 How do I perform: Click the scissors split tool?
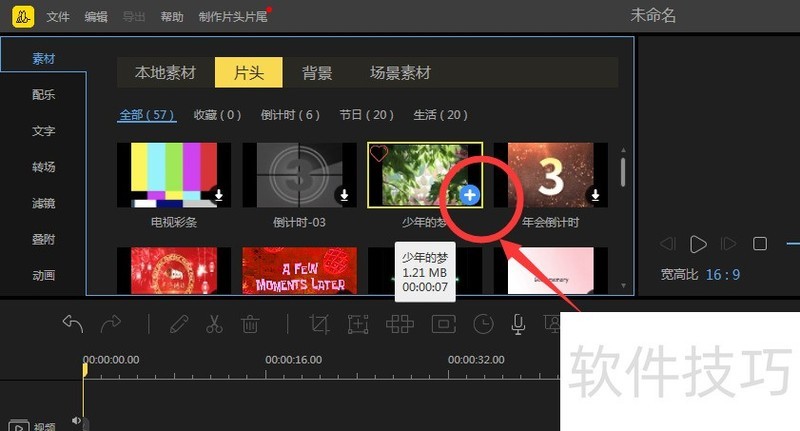[214, 324]
